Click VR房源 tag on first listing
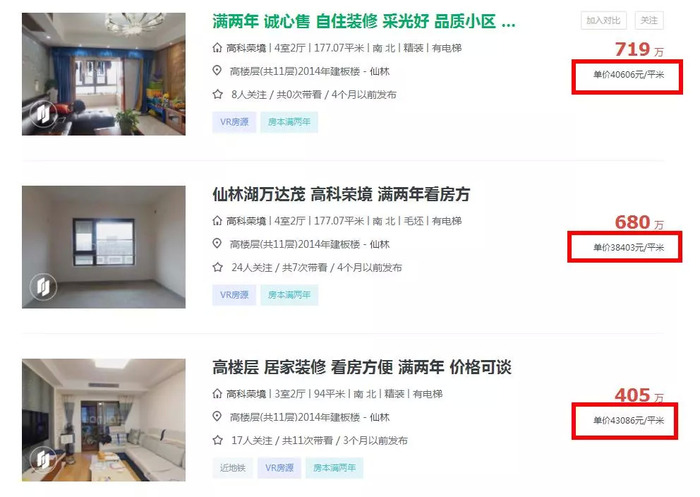 click(x=234, y=122)
